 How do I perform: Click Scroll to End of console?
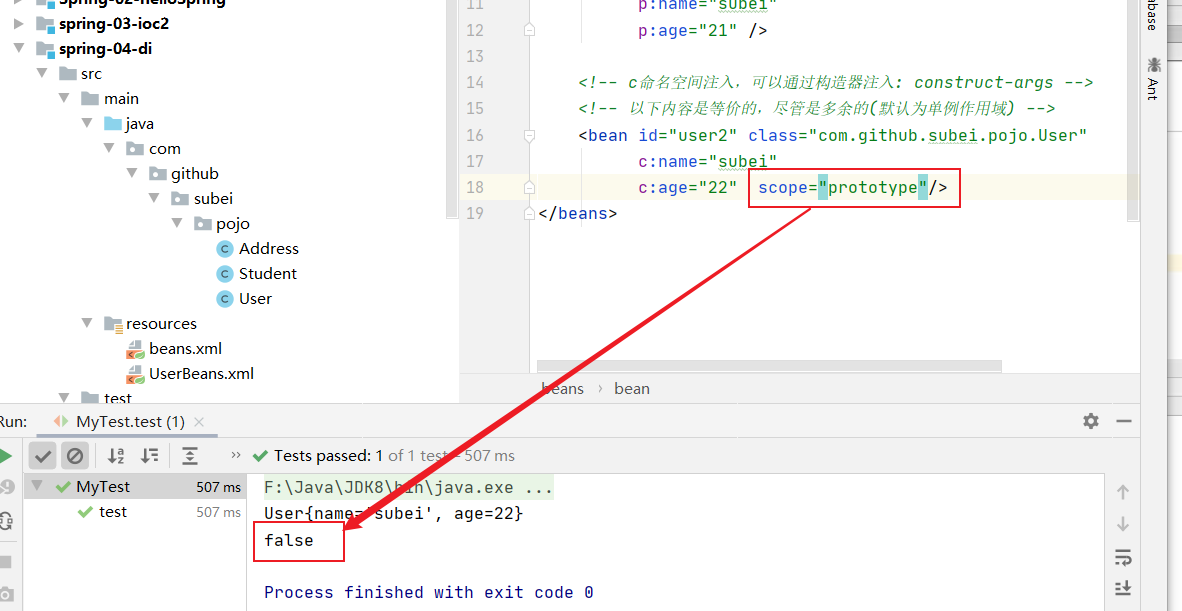coord(1123,588)
